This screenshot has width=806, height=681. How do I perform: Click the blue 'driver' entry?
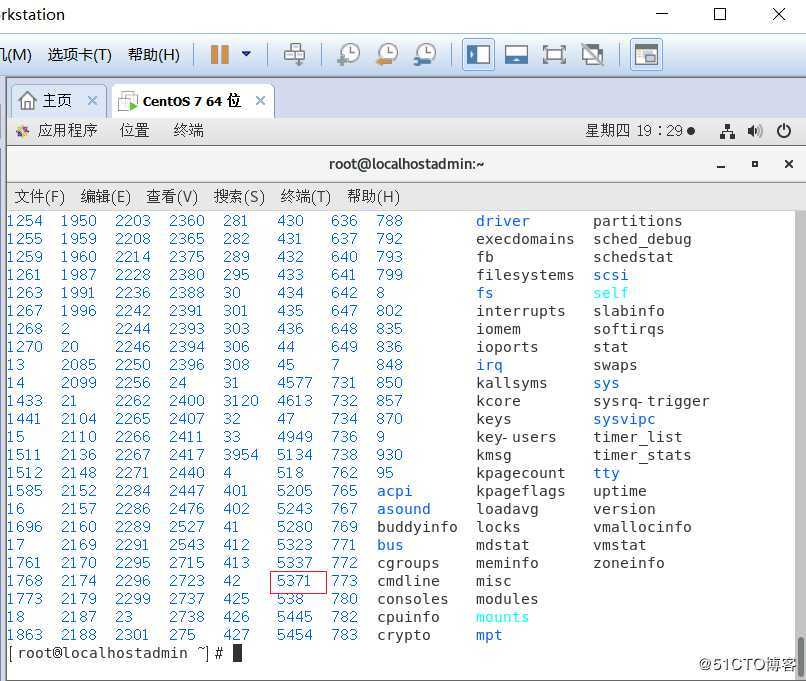pyautogui.click(x=502, y=221)
